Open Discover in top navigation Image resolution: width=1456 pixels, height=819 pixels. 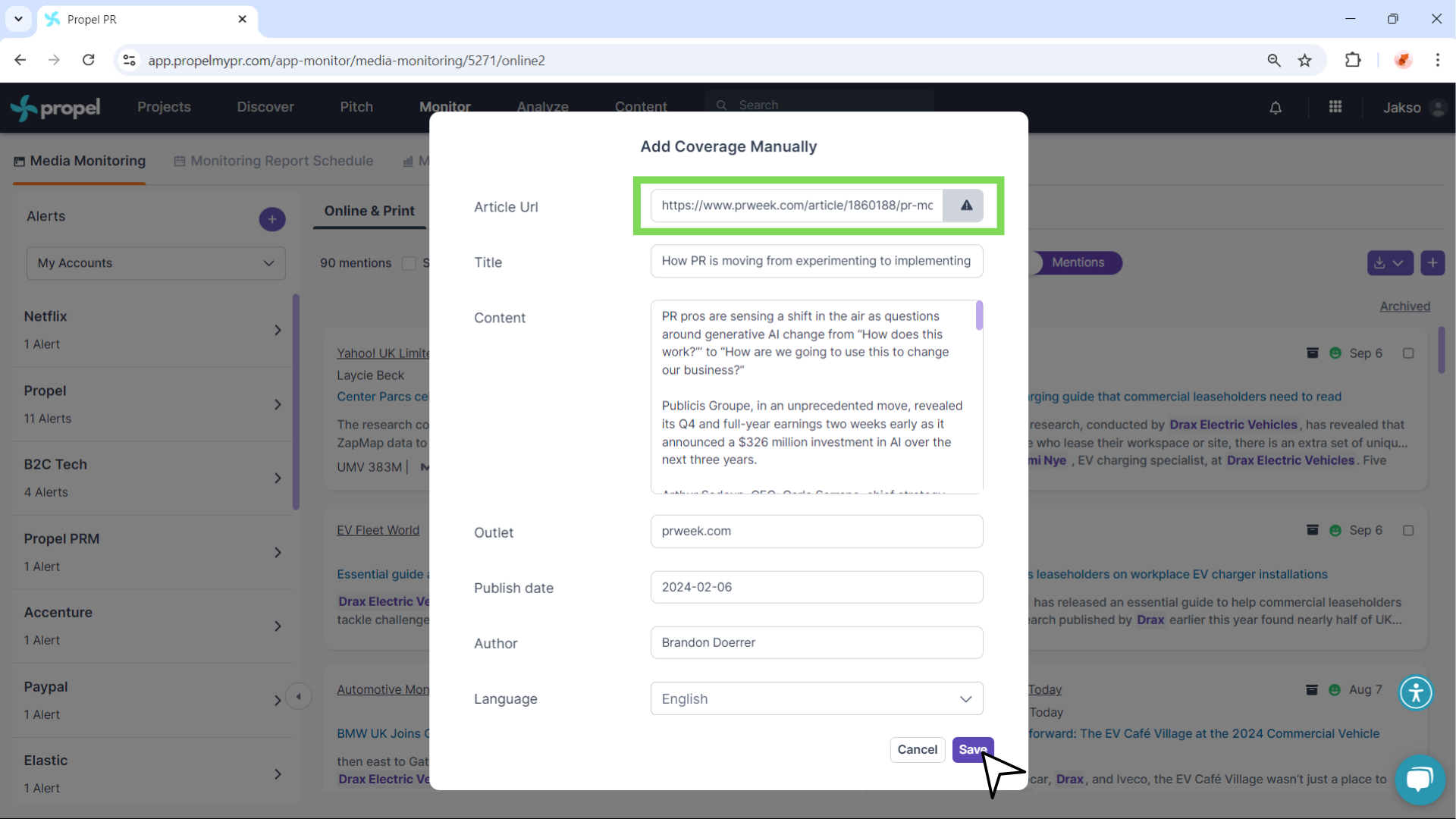tap(265, 107)
